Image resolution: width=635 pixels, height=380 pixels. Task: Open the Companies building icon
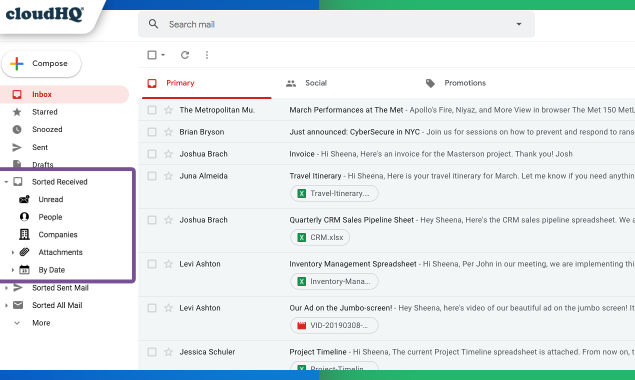click(24, 234)
